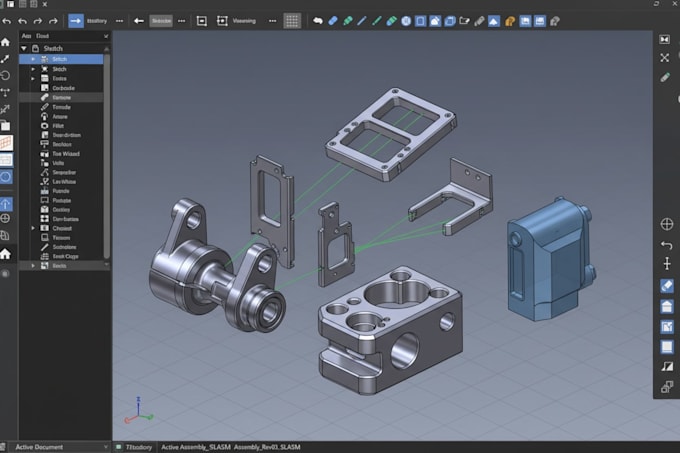Viewport: 680px width, 453px height.
Task: Click the green pencil icon in right panel
Action: pyautogui.click(x=665, y=78)
